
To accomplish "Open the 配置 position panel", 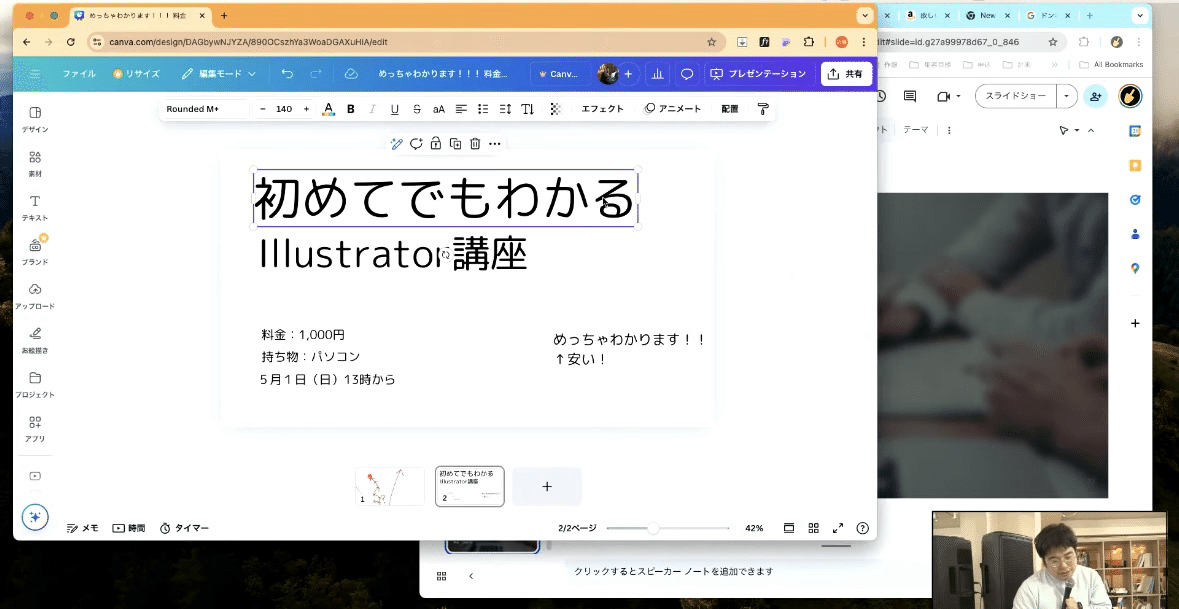I will pos(730,109).
